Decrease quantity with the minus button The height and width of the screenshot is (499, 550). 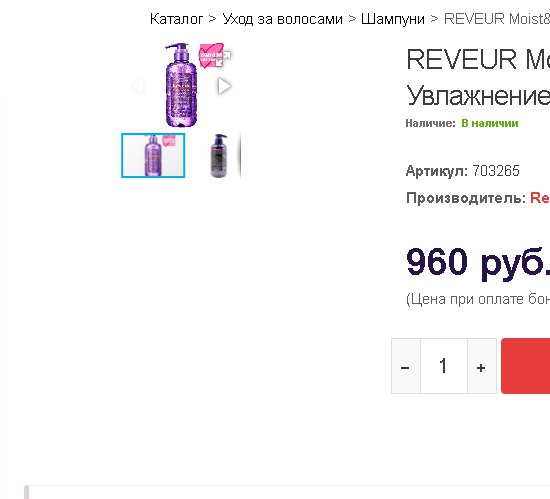tap(405, 366)
